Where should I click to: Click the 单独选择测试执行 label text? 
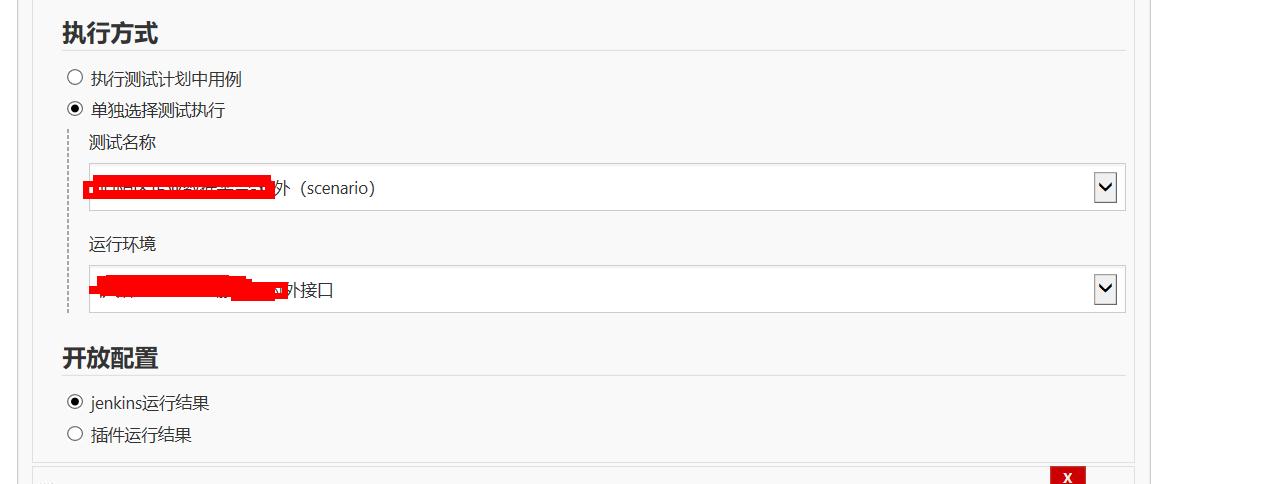(157, 110)
